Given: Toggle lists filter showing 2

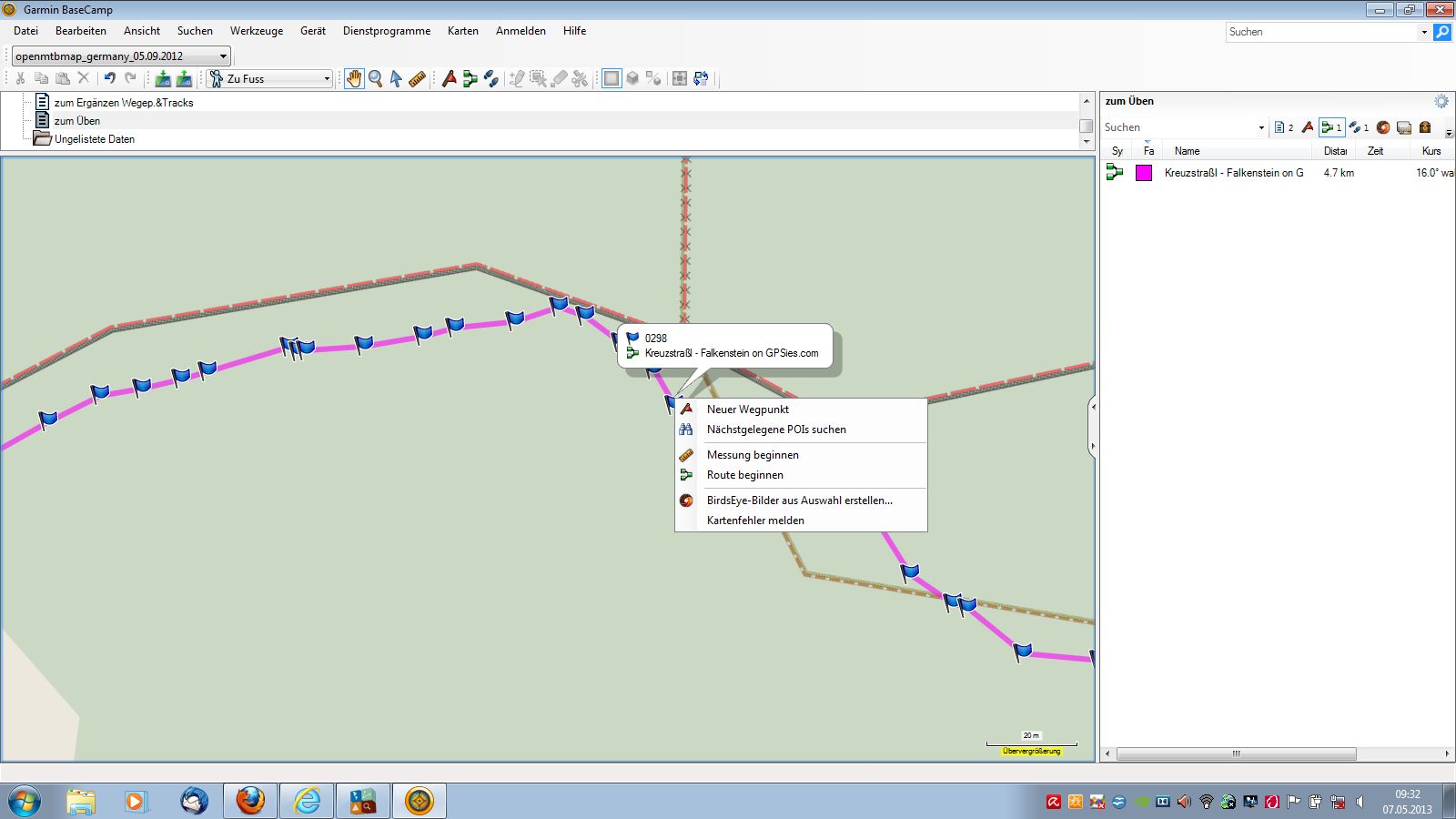Looking at the screenshot, I should pos(1284,127).
